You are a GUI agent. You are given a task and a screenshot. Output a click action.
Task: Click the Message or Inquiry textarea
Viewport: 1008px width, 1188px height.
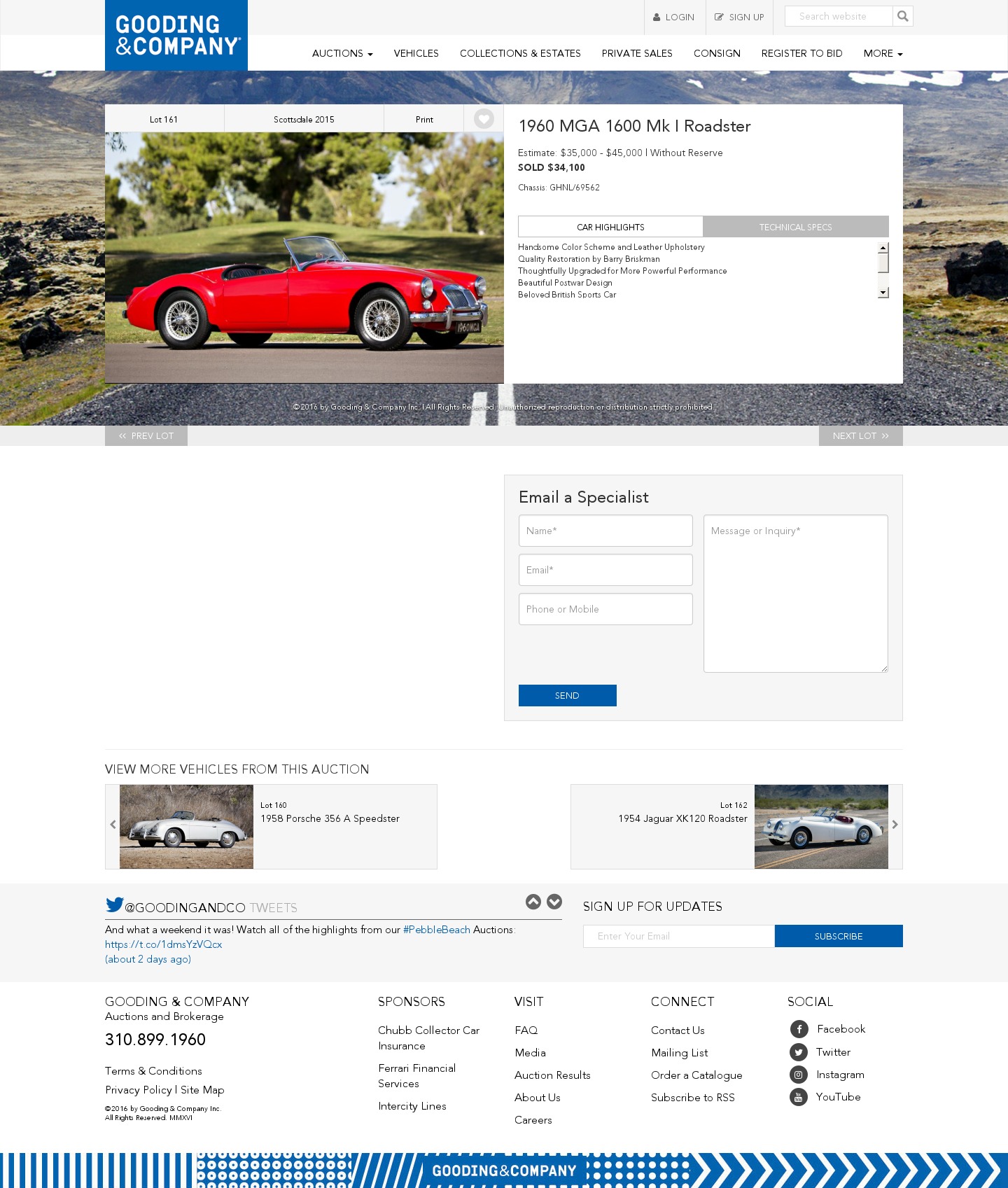point(796,594)
